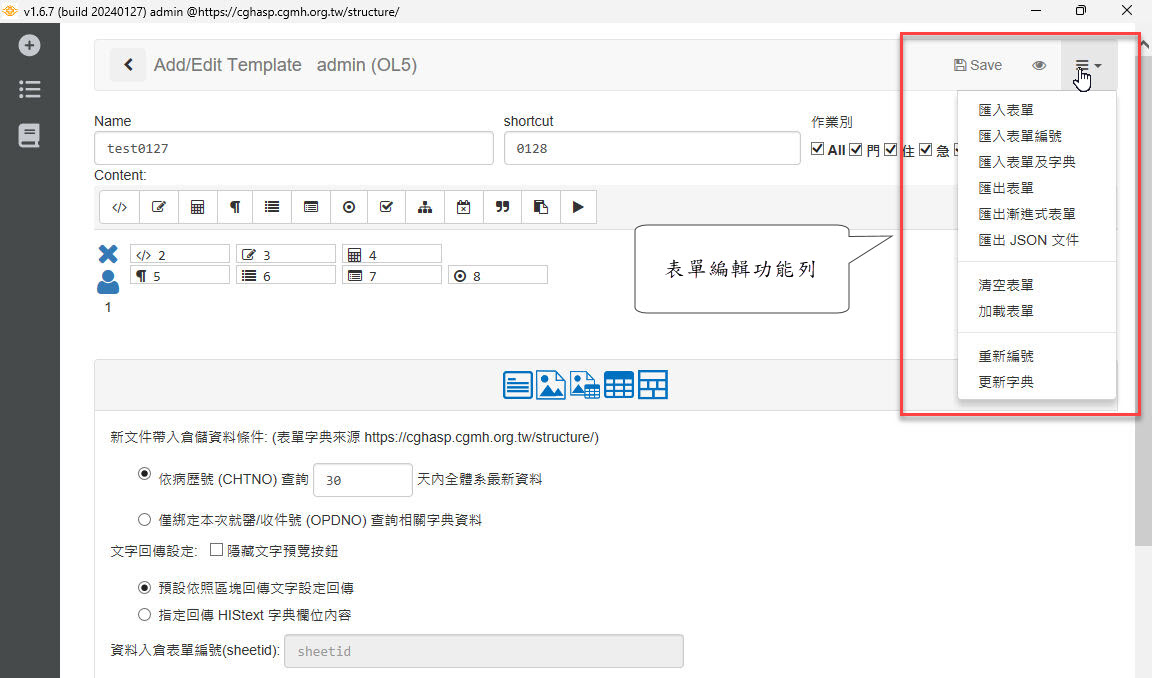1152x678 pixels.
Task: Click the sitemap hierarchy toolbar icon
Action: (425, 207)
